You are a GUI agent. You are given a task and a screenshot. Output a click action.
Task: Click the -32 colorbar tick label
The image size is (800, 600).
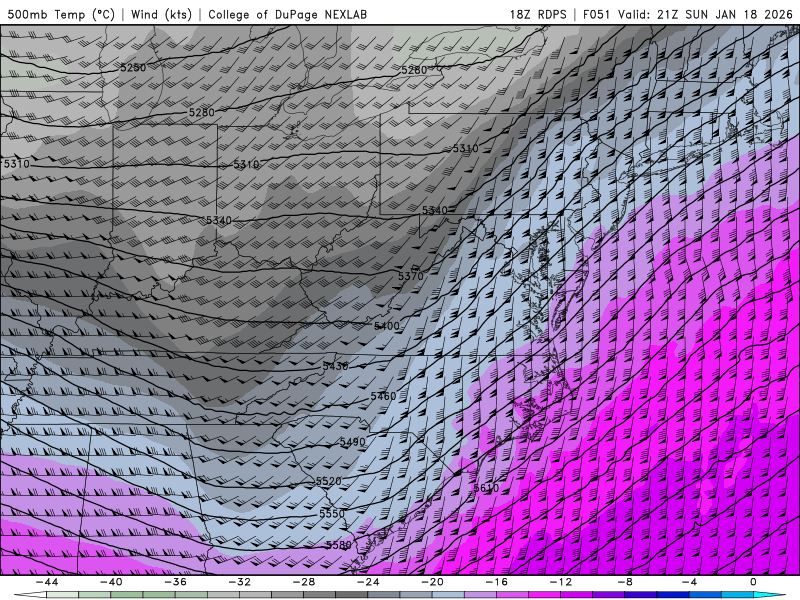[240, 582]
